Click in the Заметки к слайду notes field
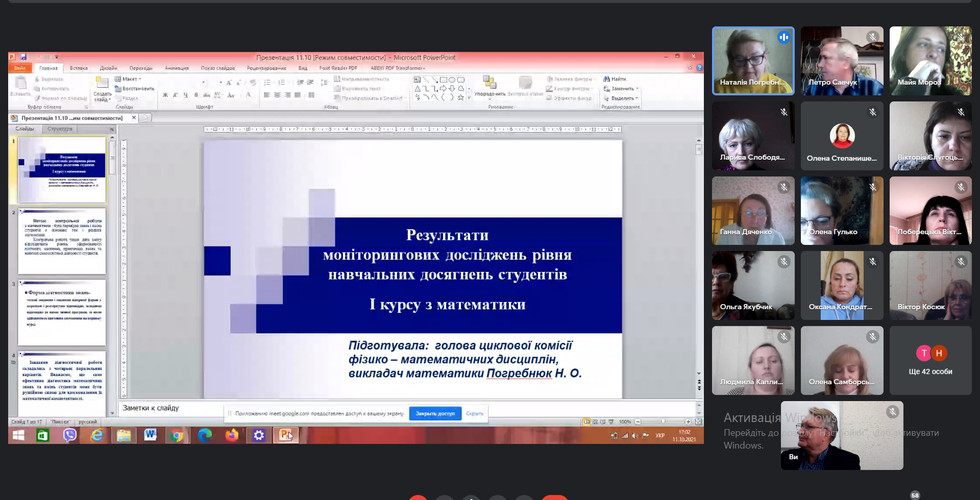This screenshot has height=500, width=980. coord(406,408)
